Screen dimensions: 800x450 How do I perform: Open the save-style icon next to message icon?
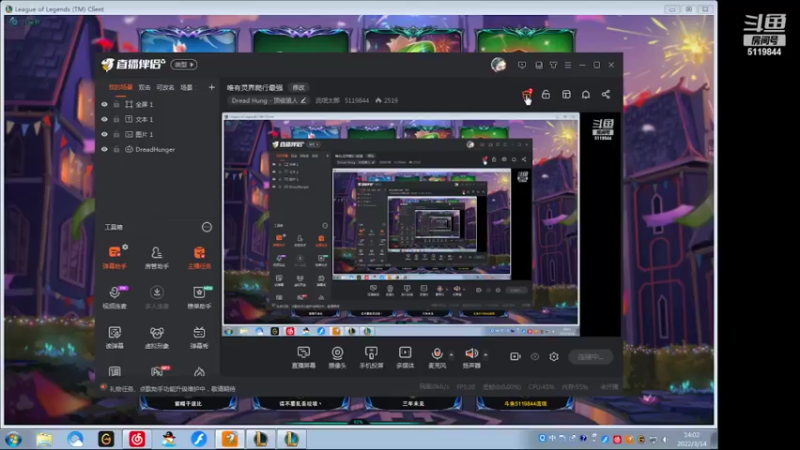click(x=539, y=65)
